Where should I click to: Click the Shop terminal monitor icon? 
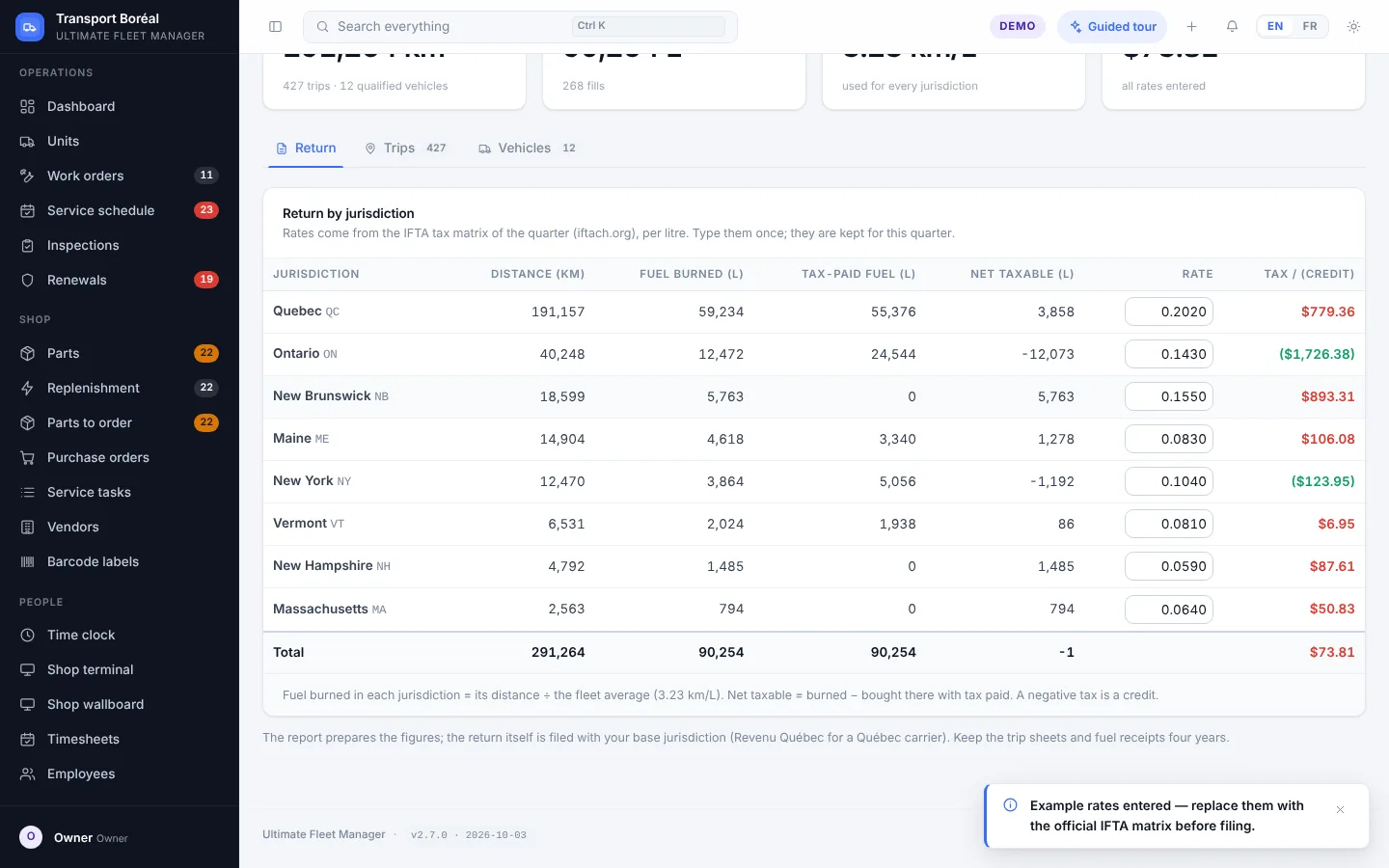28,670
